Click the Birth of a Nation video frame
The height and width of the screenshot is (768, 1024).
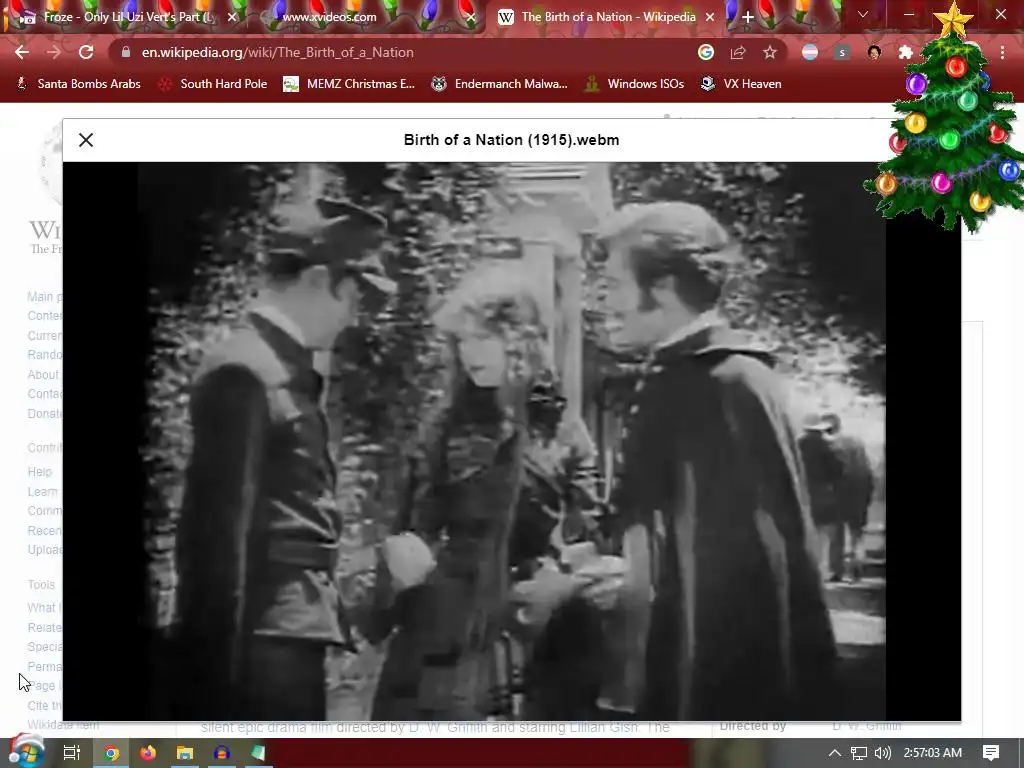[x=511, y=441]
